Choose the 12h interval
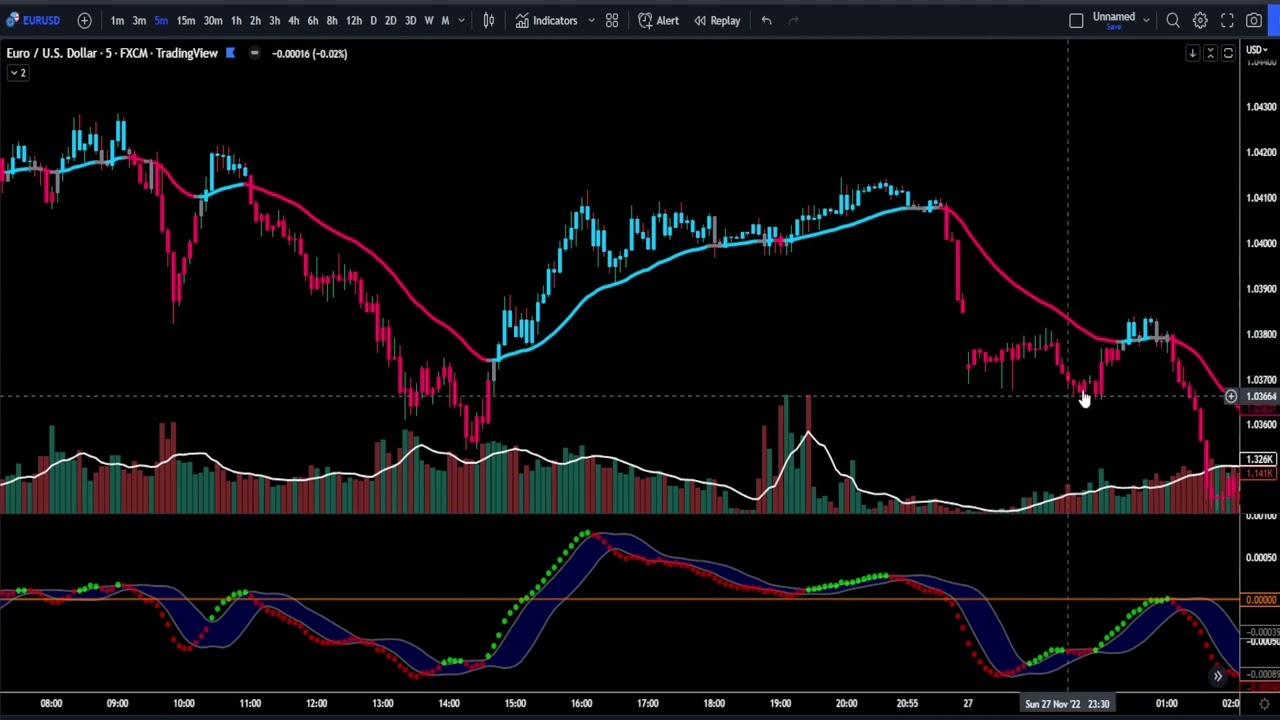The image size is (1280, 720). pos(353,20)
